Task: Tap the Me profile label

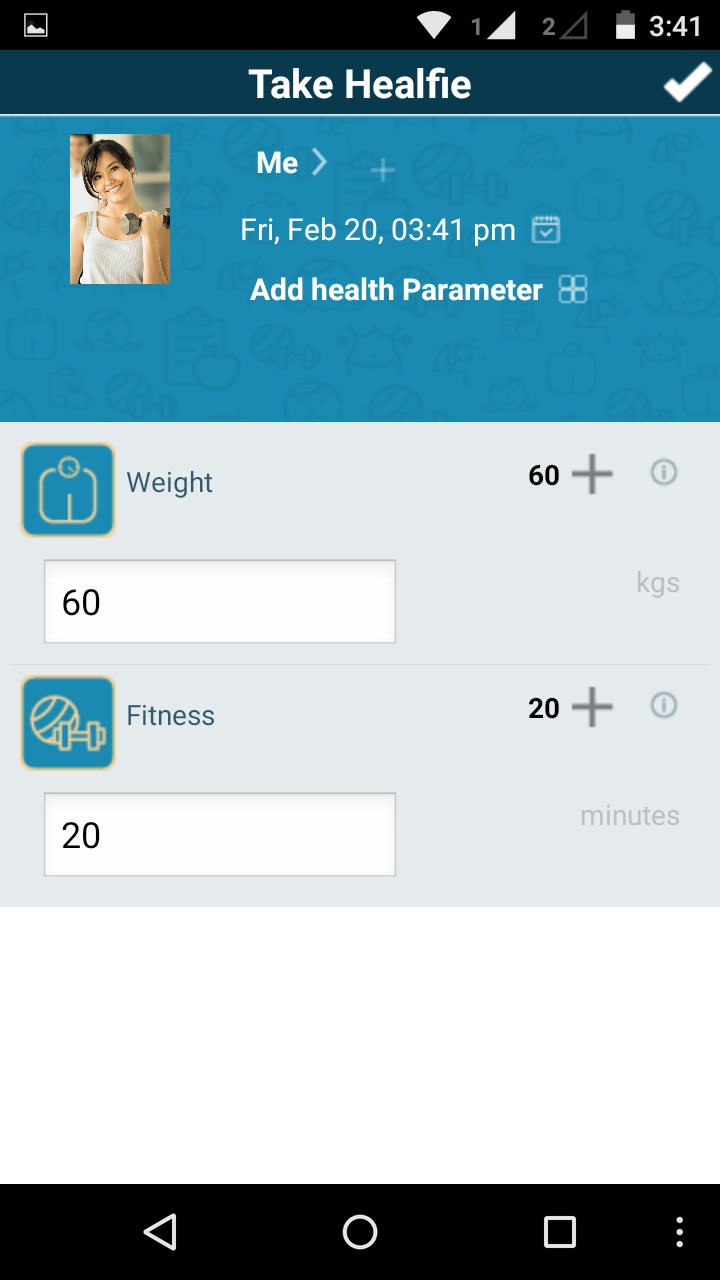Action: tap(277, 163)
